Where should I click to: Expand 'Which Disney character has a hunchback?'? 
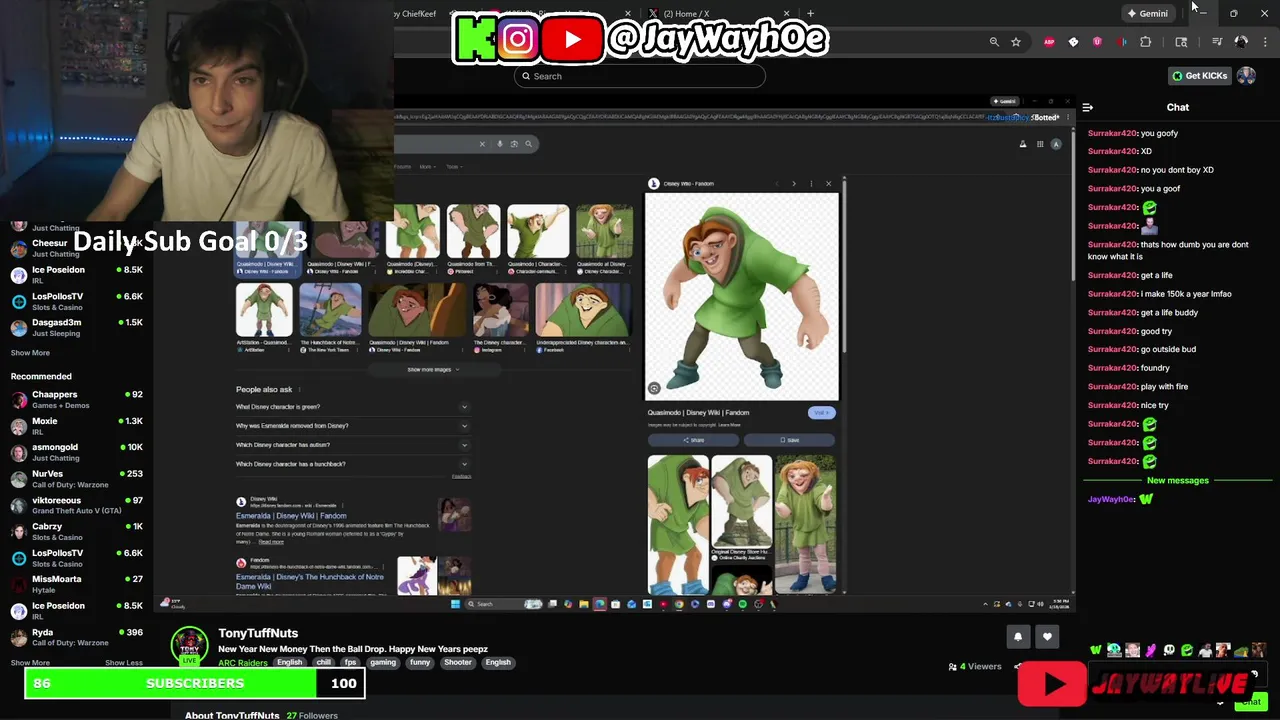coord(352,464)
